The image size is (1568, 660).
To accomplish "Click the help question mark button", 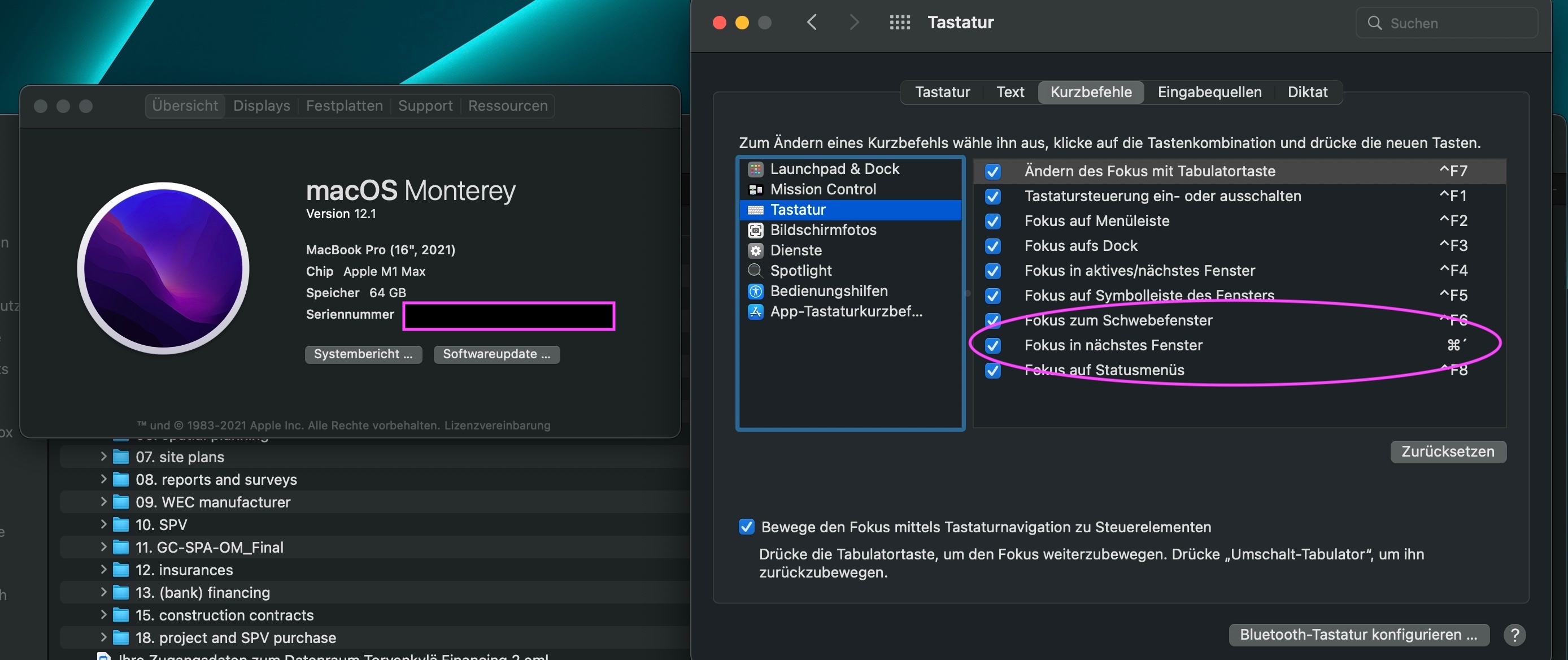I will [1514, 635].
